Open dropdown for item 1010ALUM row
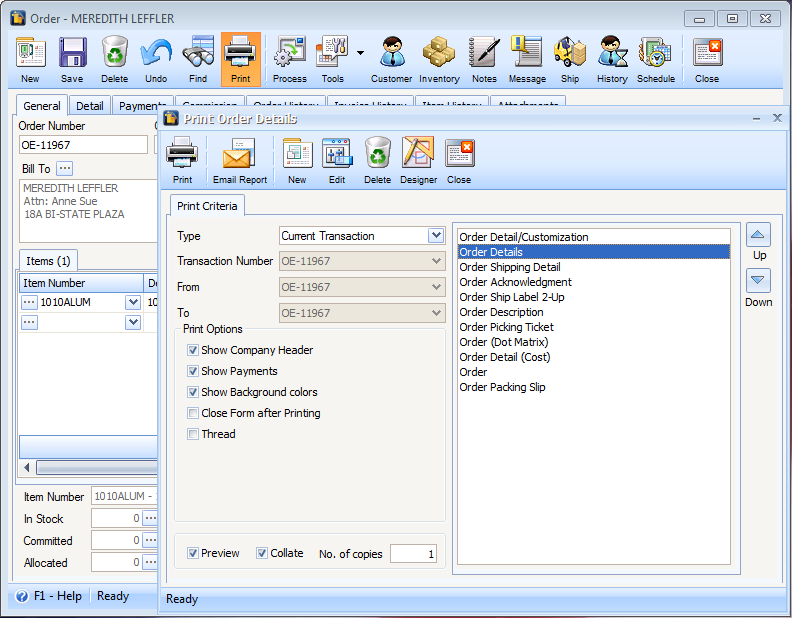Screen dimensions: 792x618 [133, 302]
